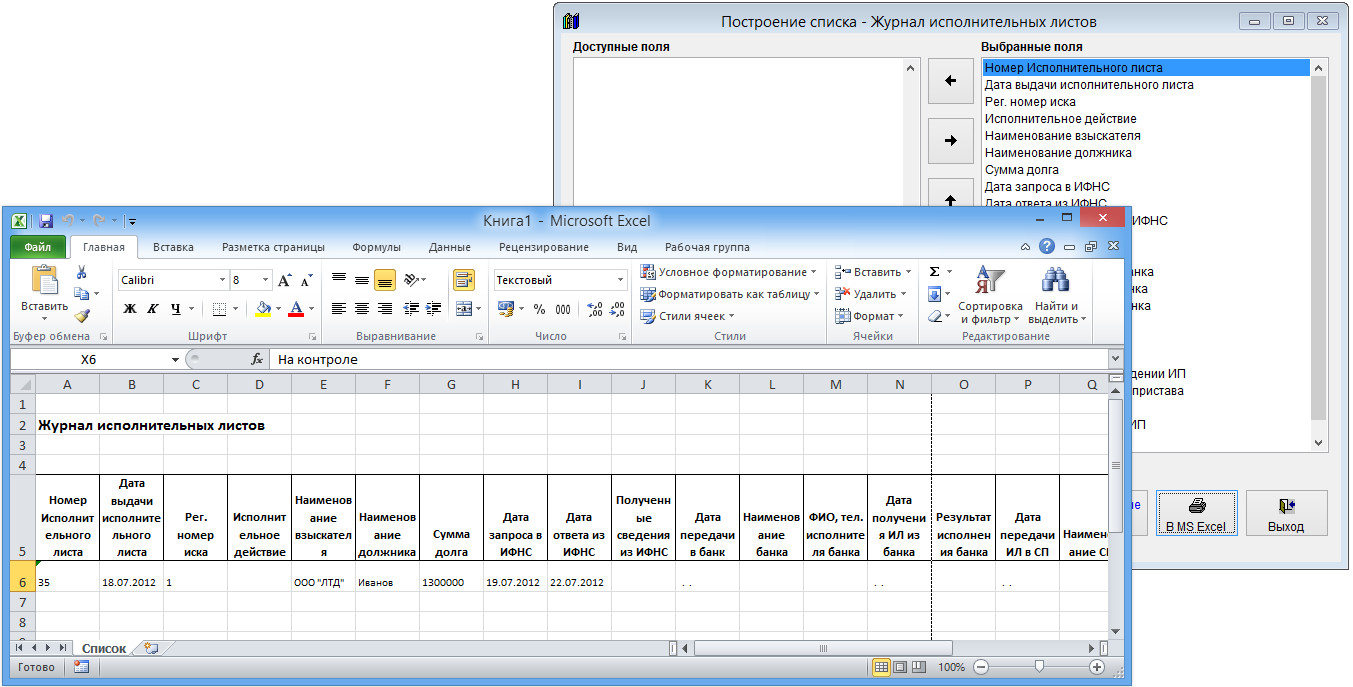The height and width of the screenshot is (687, 1353).
Task: Switch to the Вставка ribbon tab
Action: click(x=173, y=247)
